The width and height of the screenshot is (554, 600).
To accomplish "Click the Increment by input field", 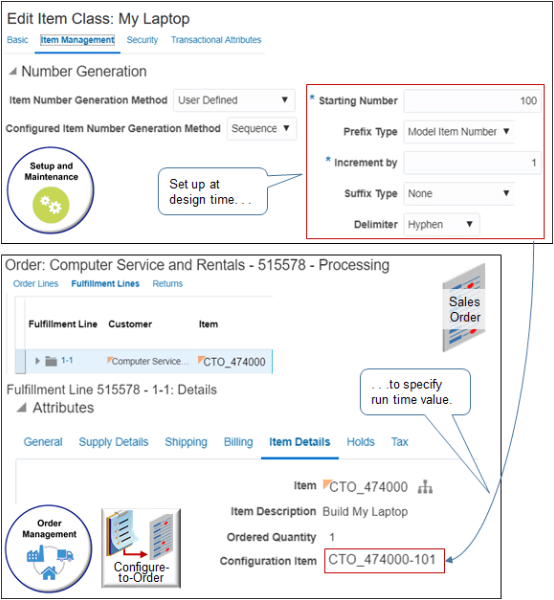I will (x=473, y=163).
